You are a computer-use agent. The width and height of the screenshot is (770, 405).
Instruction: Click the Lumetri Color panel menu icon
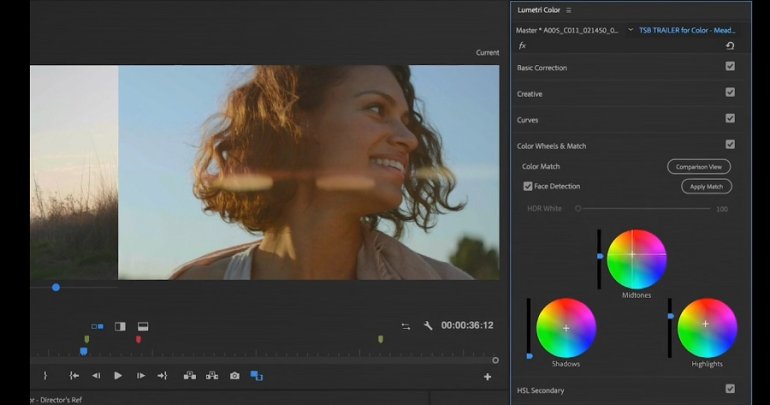coord(569,10)
